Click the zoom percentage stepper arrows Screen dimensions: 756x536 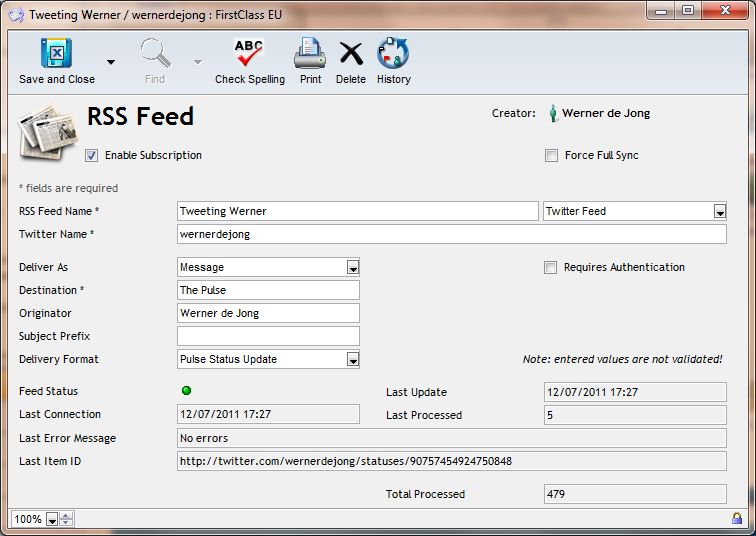pyautogui.click(x=66, y=519)
